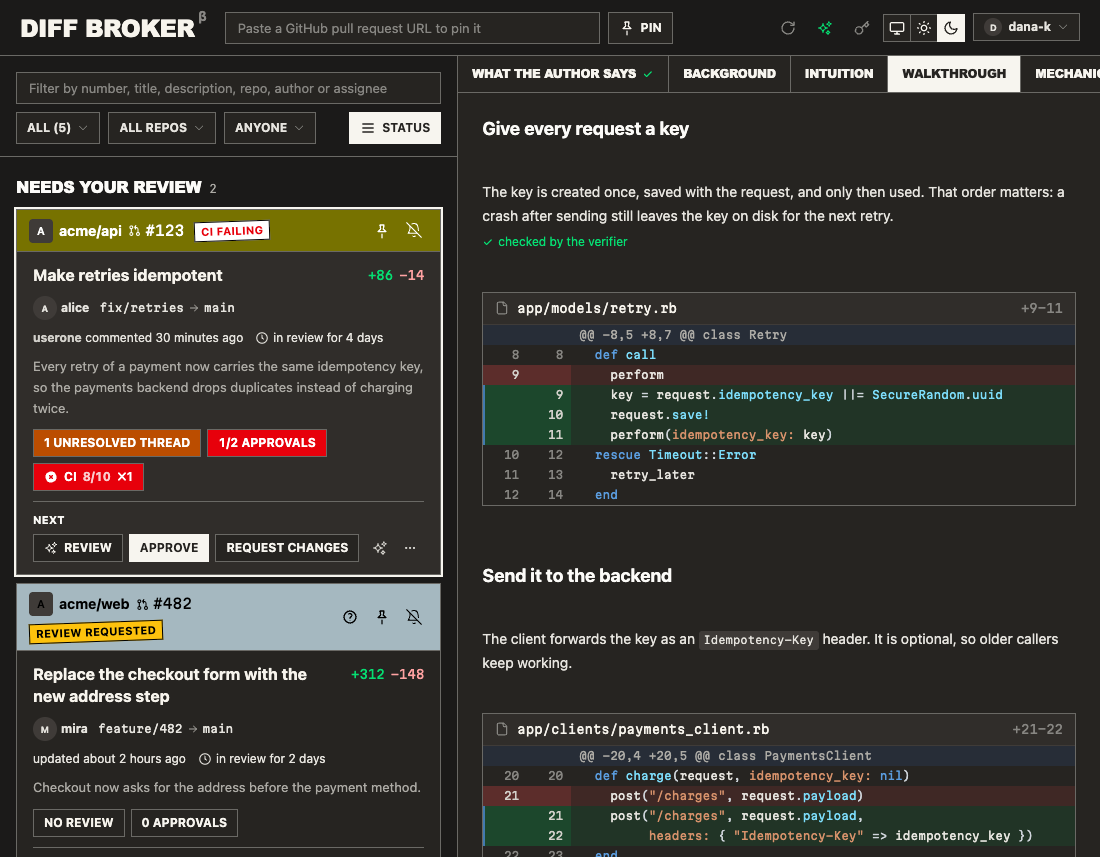The image size is (1100, 857).
Task: Click the APPROVE button
Action: pyautogui.click(x=169, y=548)
